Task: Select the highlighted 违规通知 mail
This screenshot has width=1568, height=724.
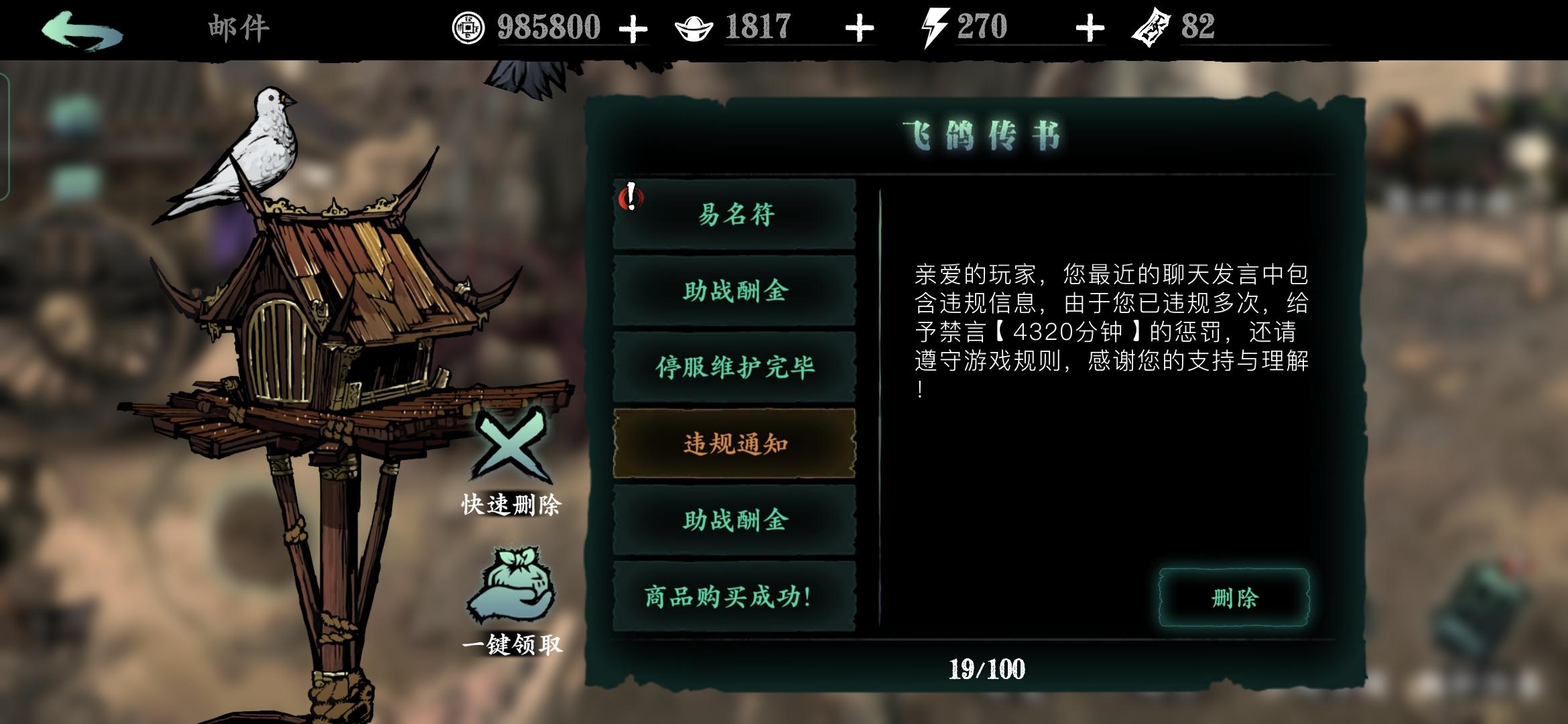Action: coord(734,444)
